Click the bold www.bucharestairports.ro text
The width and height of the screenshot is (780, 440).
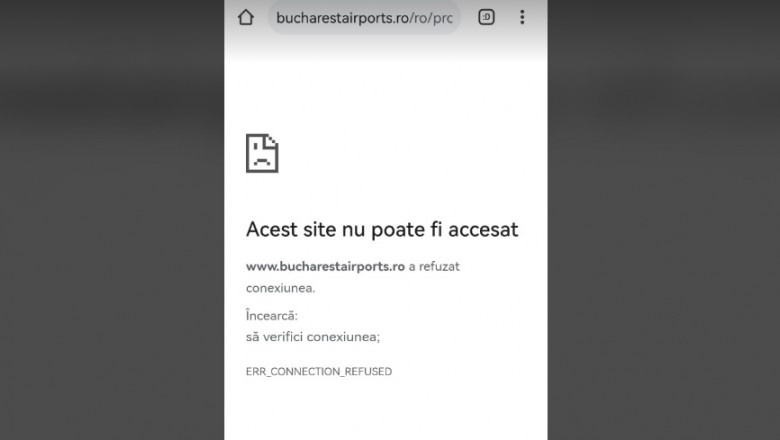325,266
